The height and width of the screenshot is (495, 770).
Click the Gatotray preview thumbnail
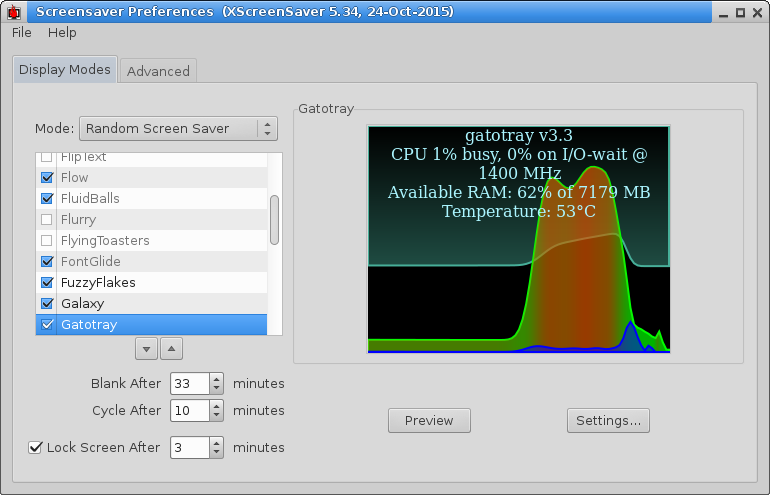519,239
